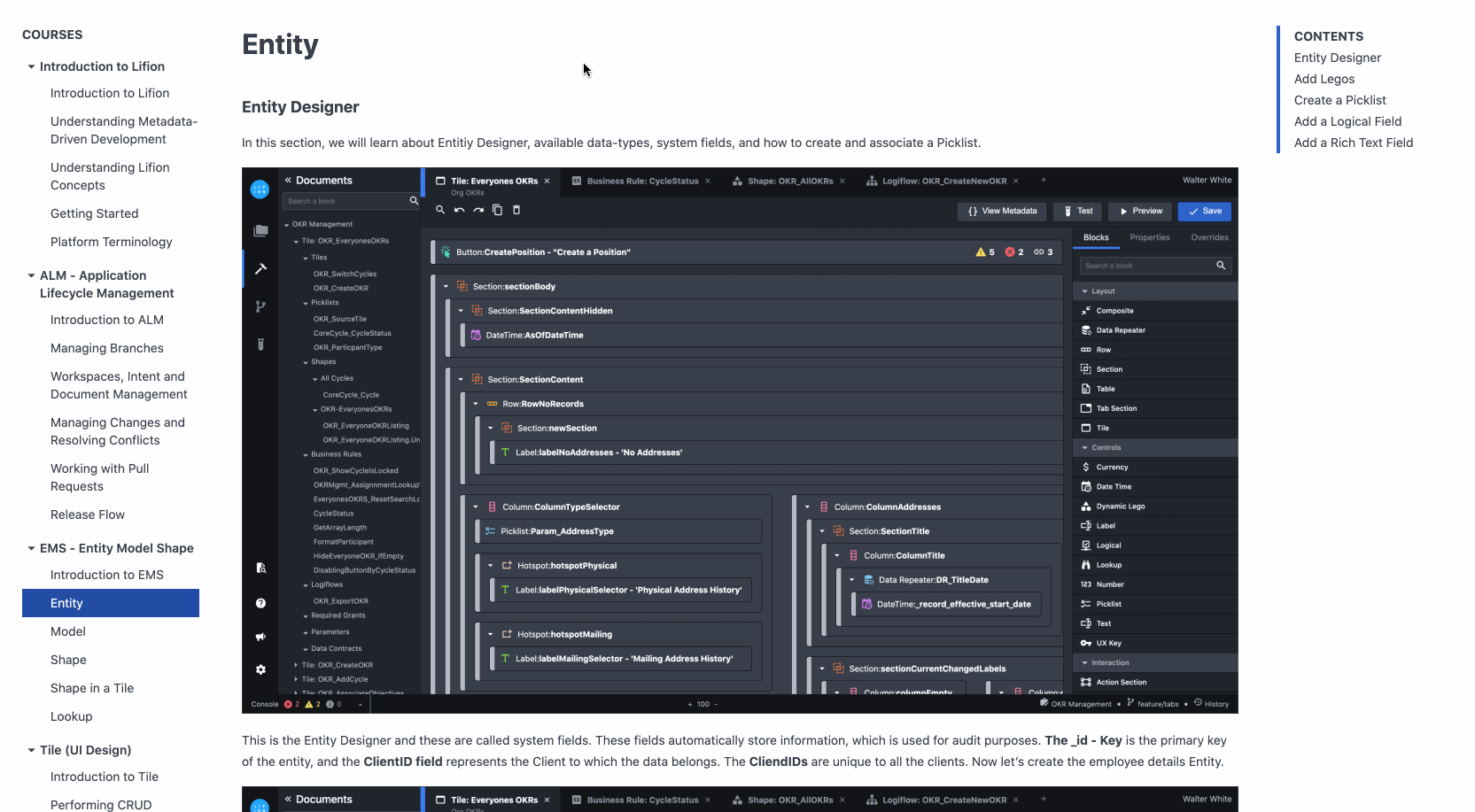Jump to Add a Logical Field section
1475x812 pixels.
pyautogui.click(x=1348, y=121)
